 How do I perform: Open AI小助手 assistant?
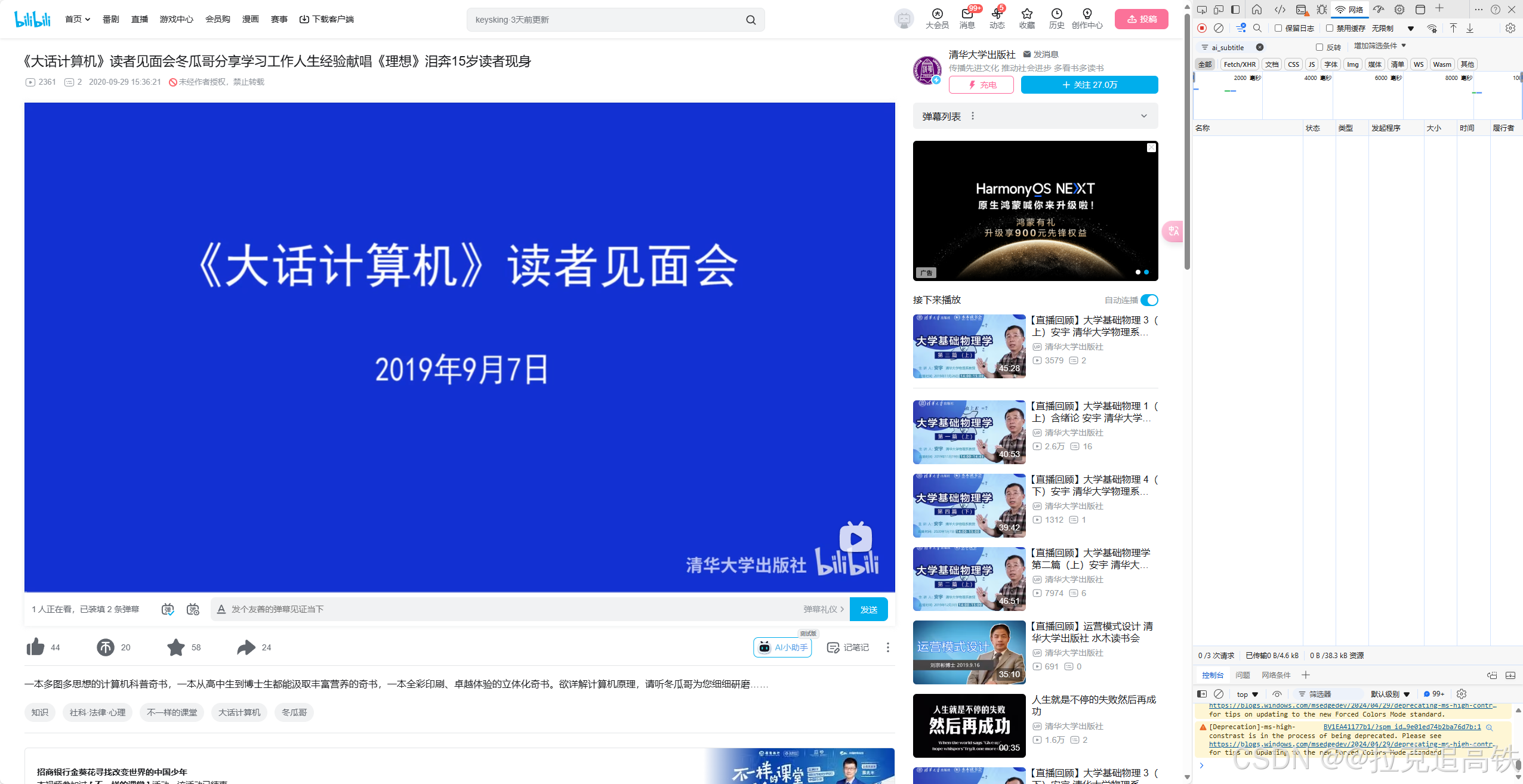tap(782, 647)
